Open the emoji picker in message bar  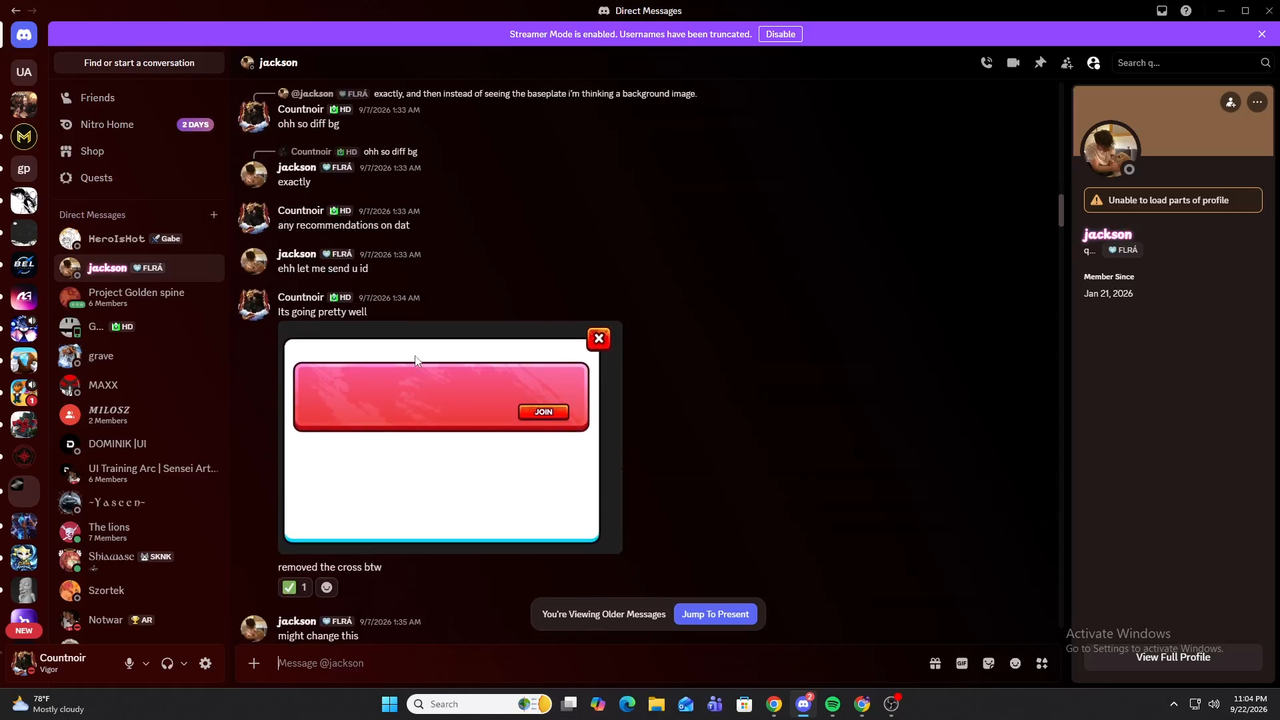coord(1015,663)
